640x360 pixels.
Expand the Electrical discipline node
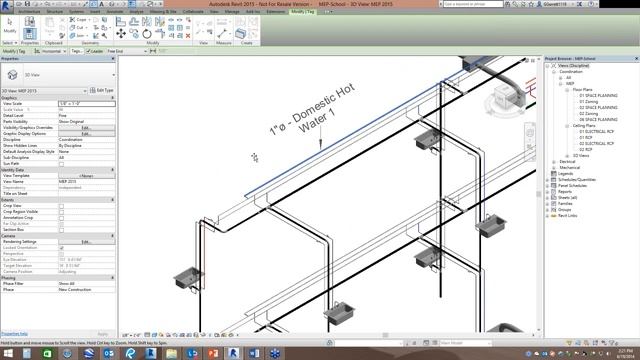pos(554,162)
